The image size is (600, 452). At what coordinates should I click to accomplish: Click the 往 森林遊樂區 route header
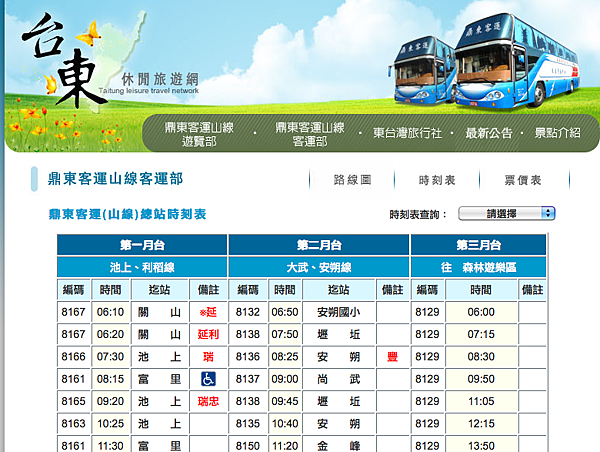pyautogui.click(x=478, y=267)
